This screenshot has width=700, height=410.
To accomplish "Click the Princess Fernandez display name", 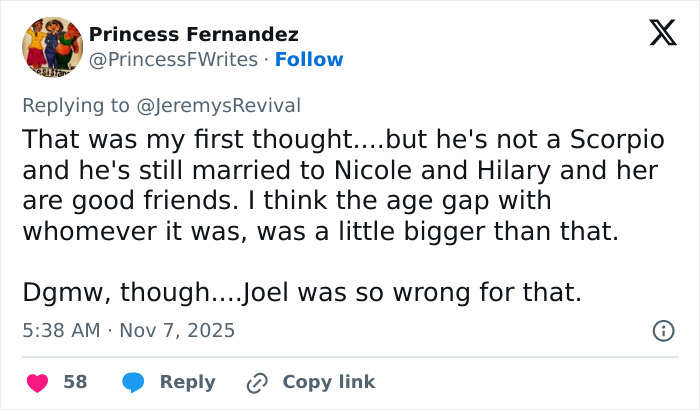I will (193, 35).
